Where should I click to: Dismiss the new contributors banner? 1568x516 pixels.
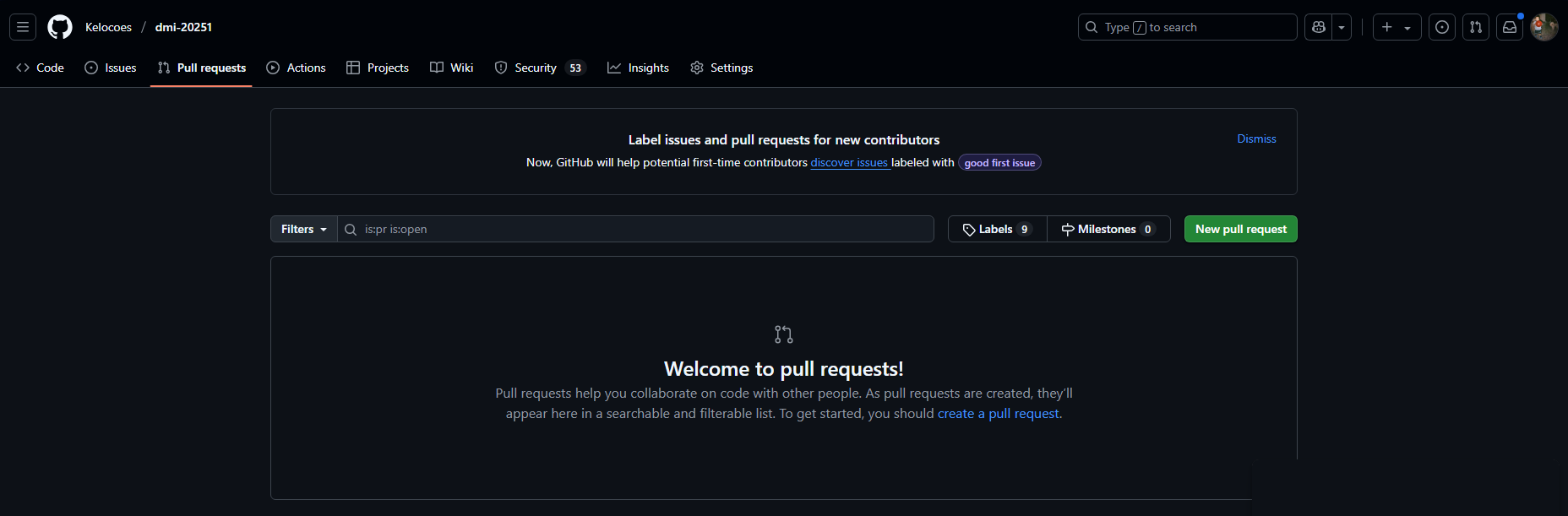[x=1256, y=139]
